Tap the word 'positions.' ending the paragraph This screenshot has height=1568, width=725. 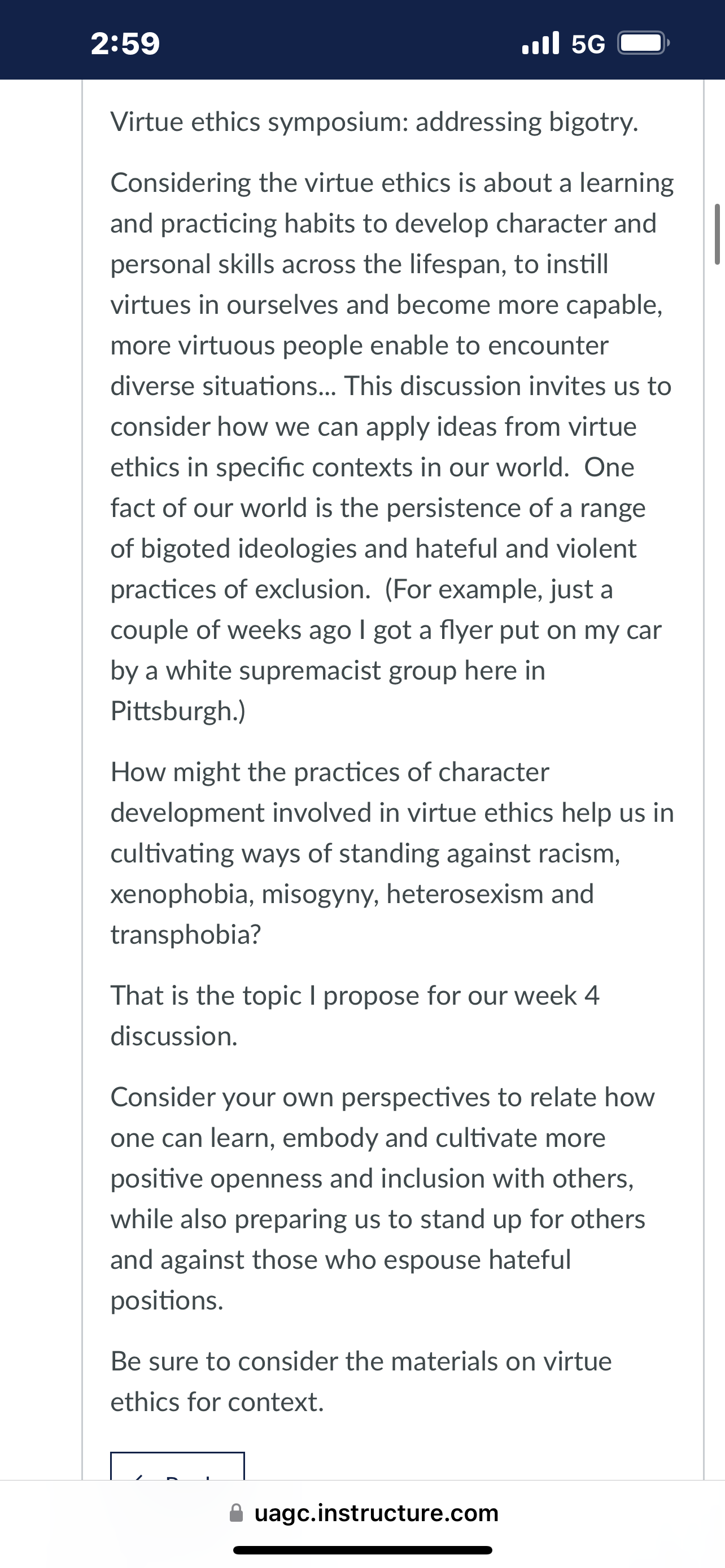click(167, 1300)
